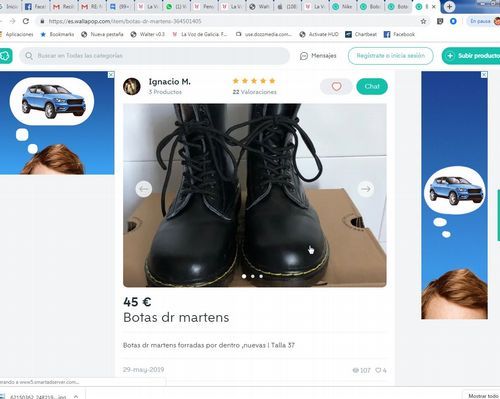This screenshot has height=399, width=500.
Task: Click Regístrate o inicia sesión button
Action: click(391, 56)
